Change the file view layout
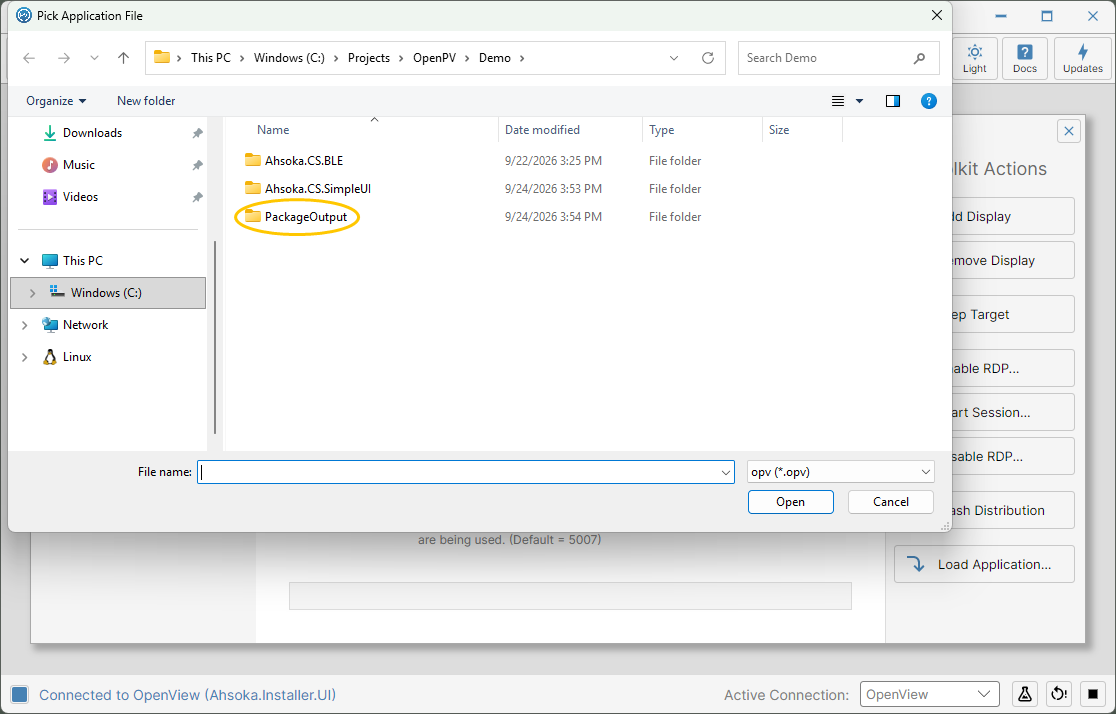Image resolution: width=1116 pixels, height=714 pixels. point(838,101)
